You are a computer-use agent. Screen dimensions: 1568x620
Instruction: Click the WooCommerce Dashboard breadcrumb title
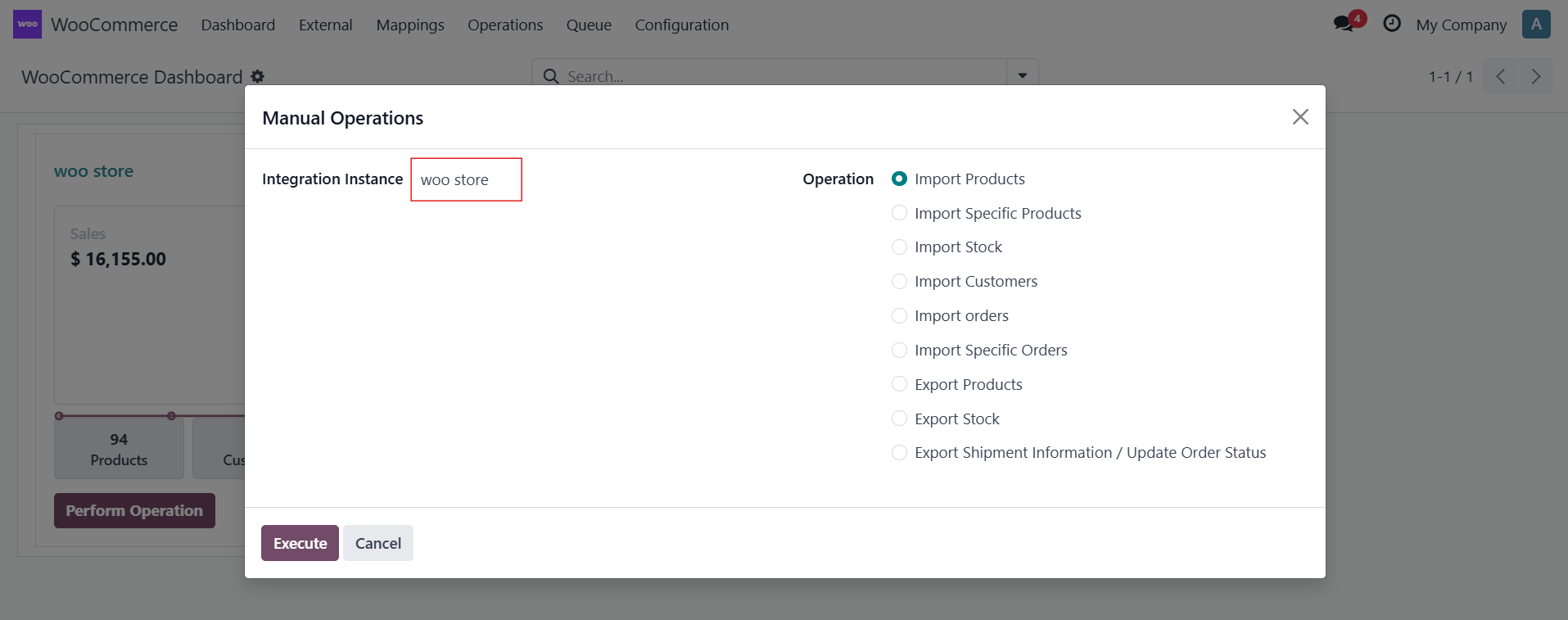point(132,77)
